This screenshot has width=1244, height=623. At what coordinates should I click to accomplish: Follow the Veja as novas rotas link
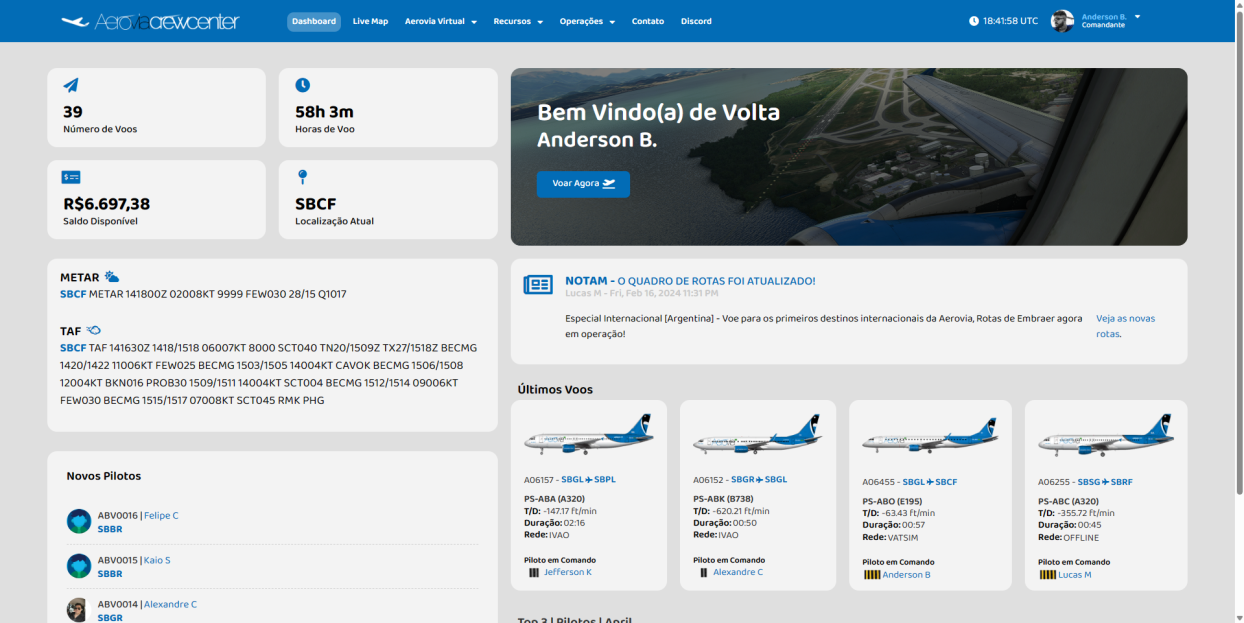point(1125,319)
